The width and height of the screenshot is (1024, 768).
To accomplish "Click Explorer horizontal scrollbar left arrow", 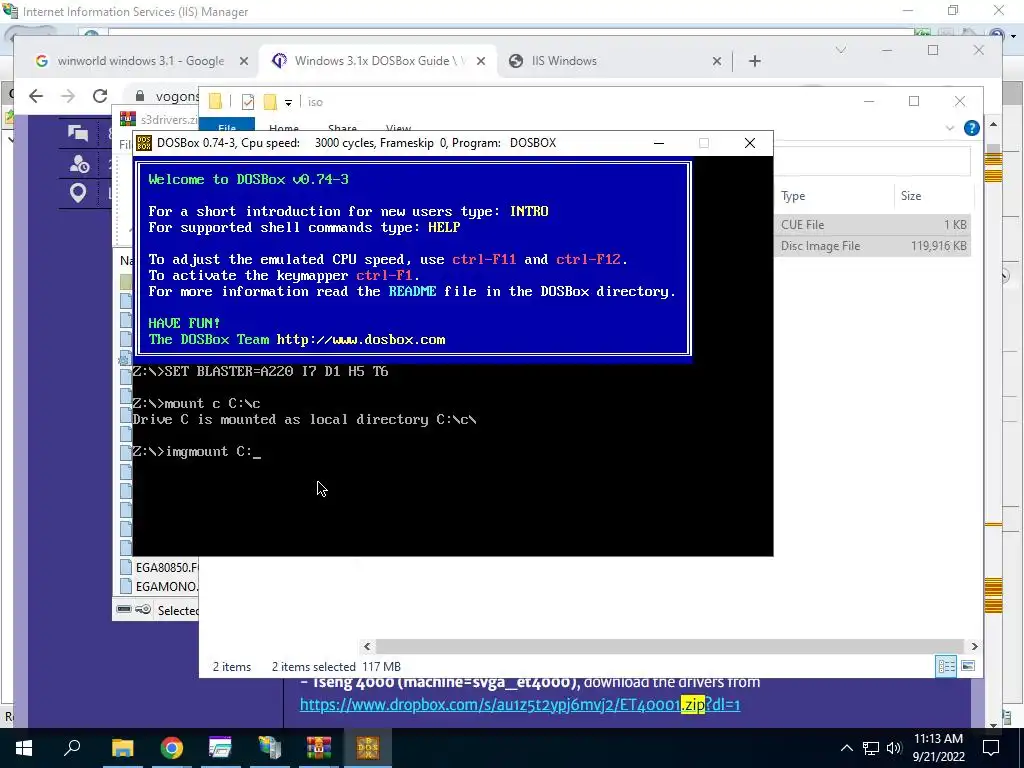I will pyautogui.click(x=367, y=647).
